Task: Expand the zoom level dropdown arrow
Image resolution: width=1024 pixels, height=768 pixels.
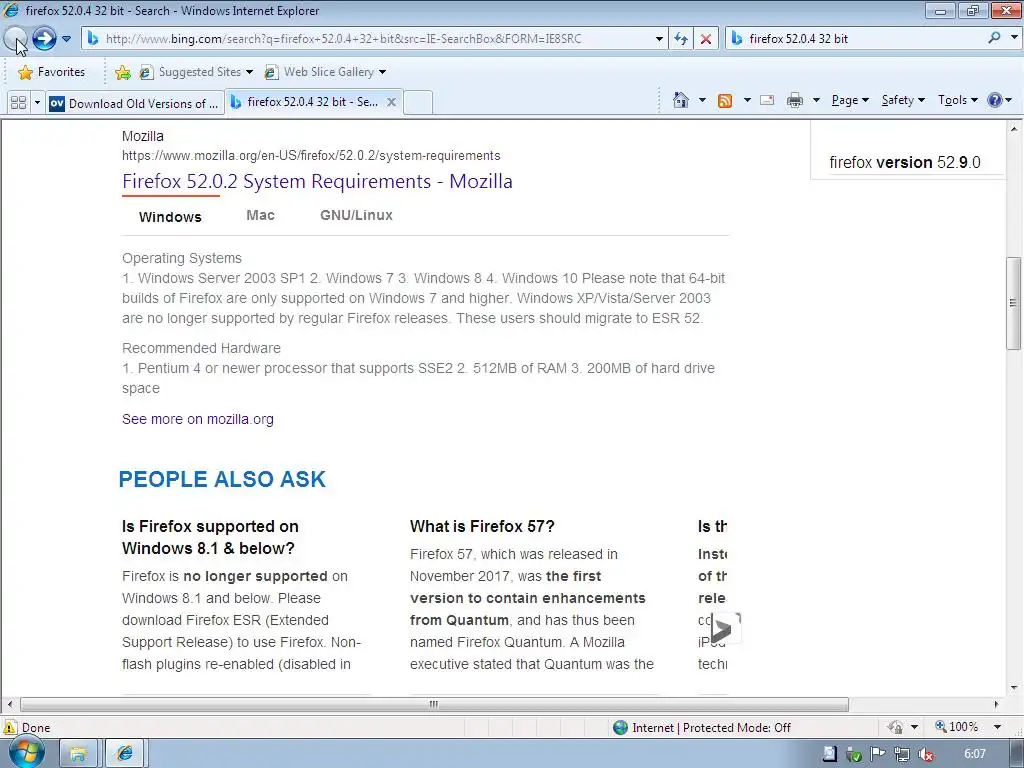Action: [x=997, y=727]
